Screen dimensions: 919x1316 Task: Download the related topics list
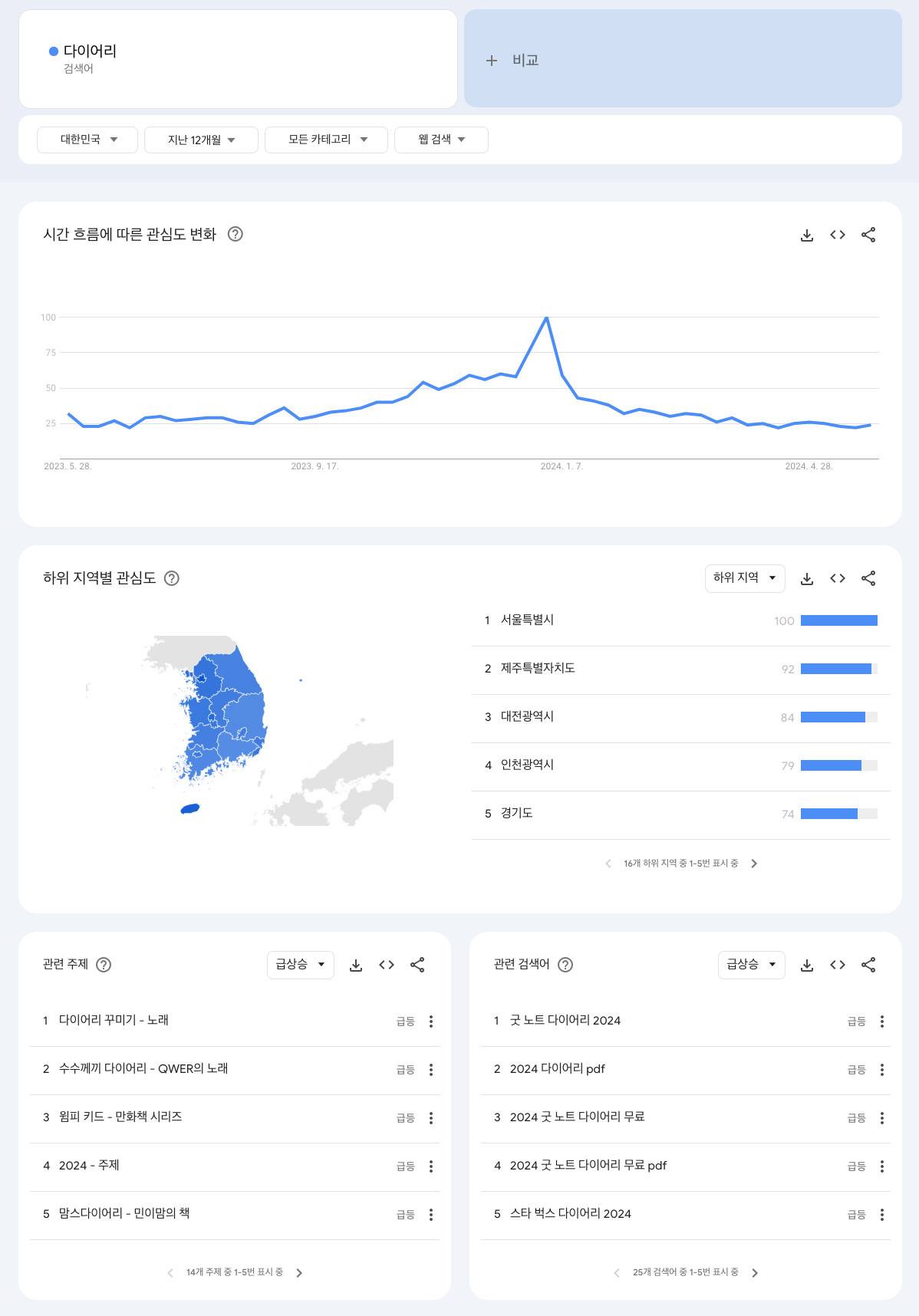coord(355,965)
